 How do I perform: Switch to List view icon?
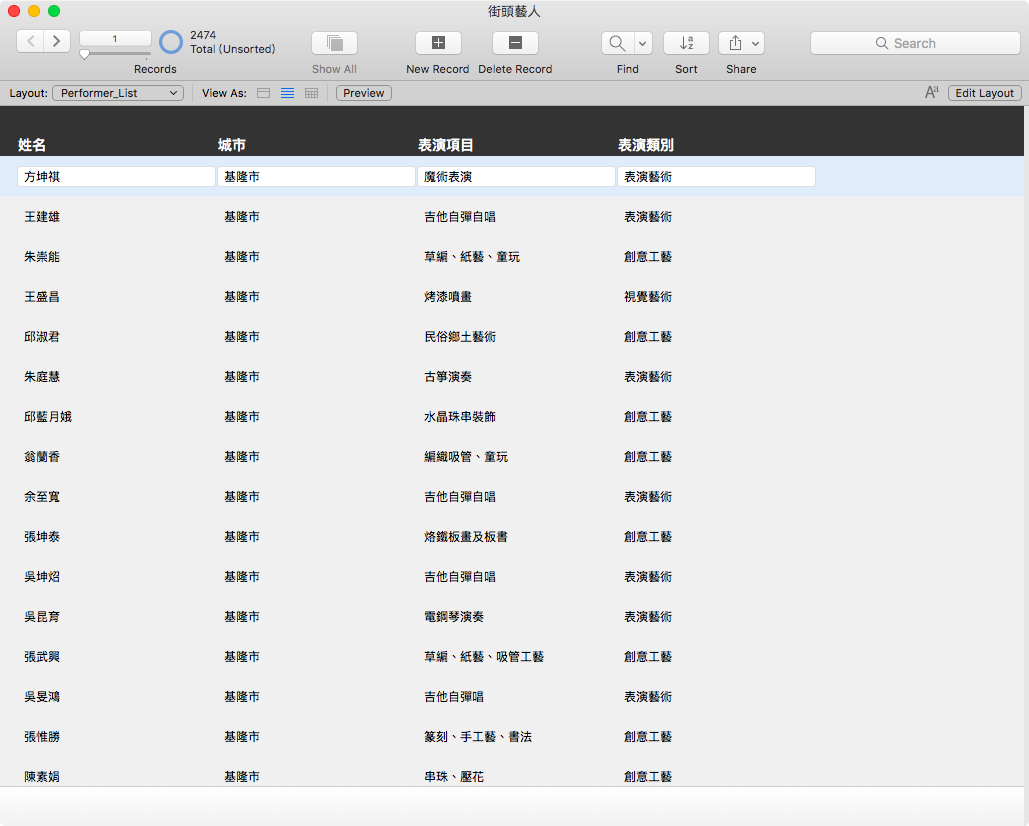(x=287, y=93)
